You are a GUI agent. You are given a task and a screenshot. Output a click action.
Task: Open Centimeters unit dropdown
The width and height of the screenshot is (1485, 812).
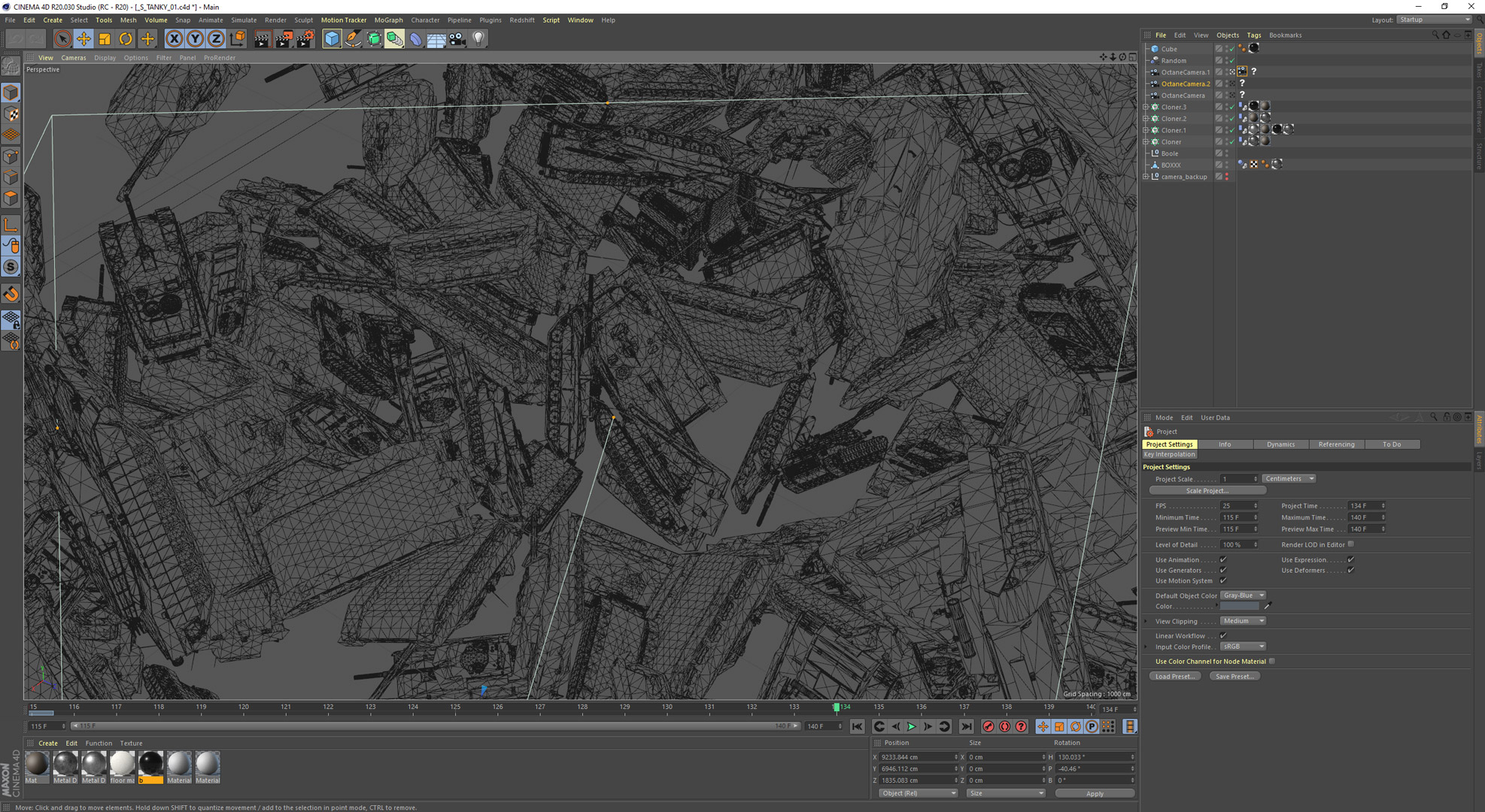(1289, 479)
